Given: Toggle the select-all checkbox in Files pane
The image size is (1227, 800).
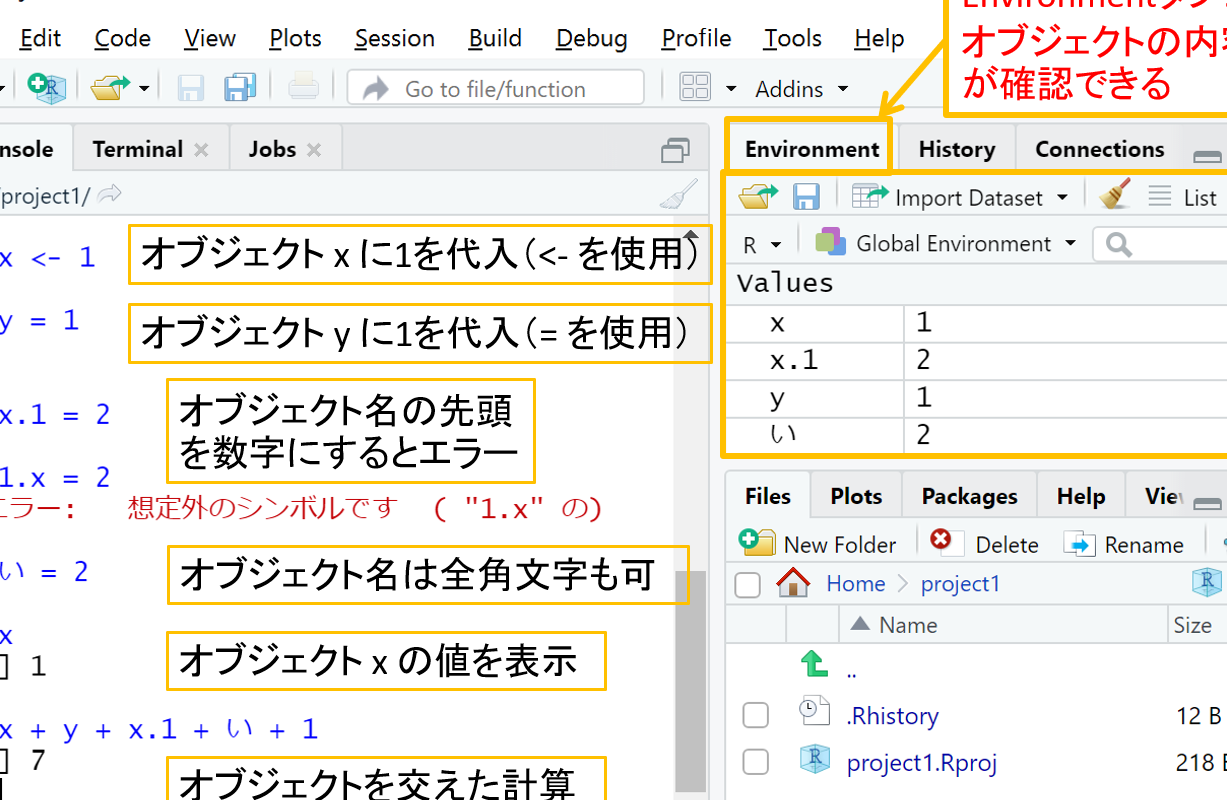Looking at the screenshot, I should (748, 584).
